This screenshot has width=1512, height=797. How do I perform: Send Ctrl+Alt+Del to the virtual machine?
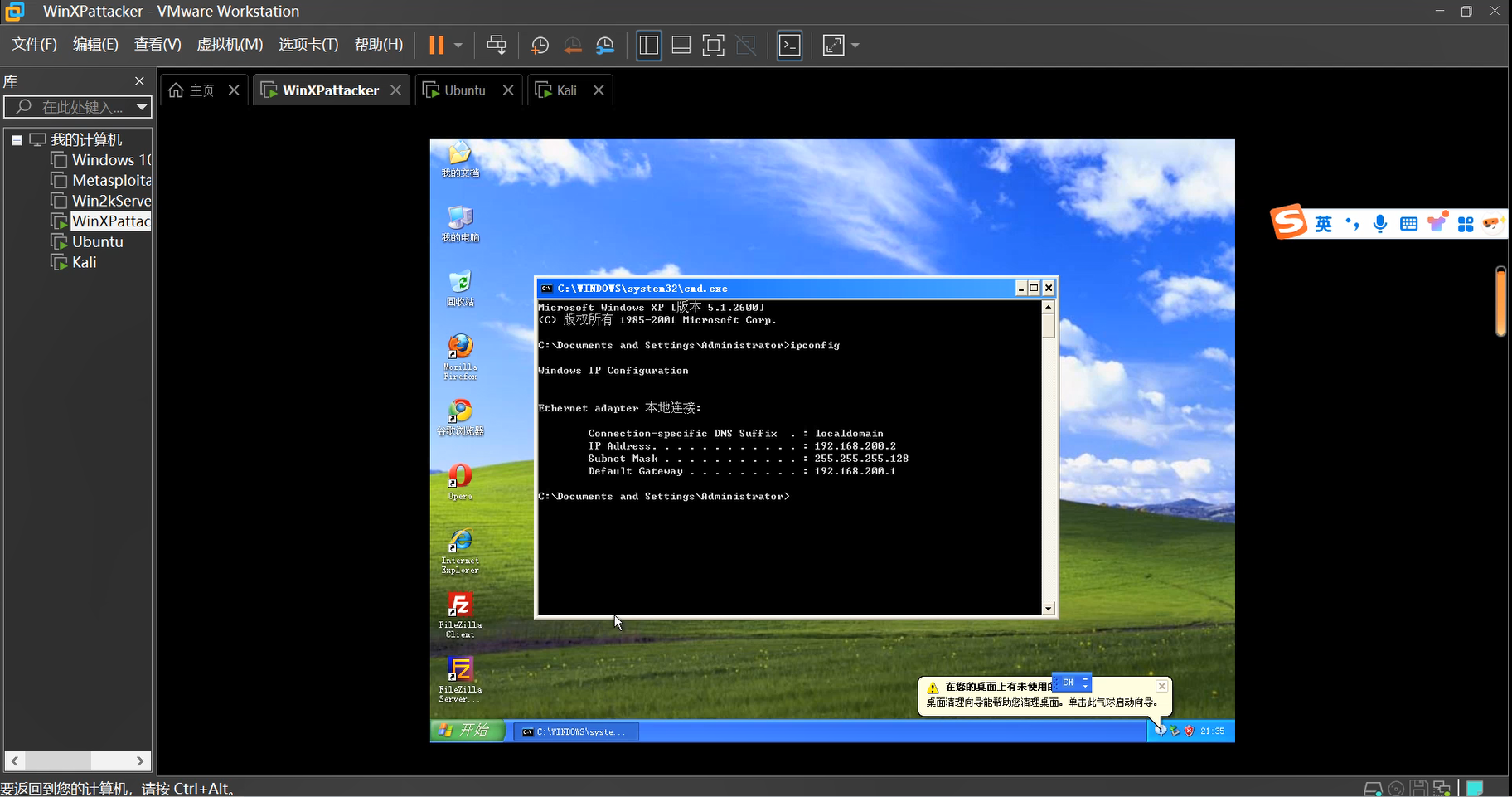click(x=497, y=45)
